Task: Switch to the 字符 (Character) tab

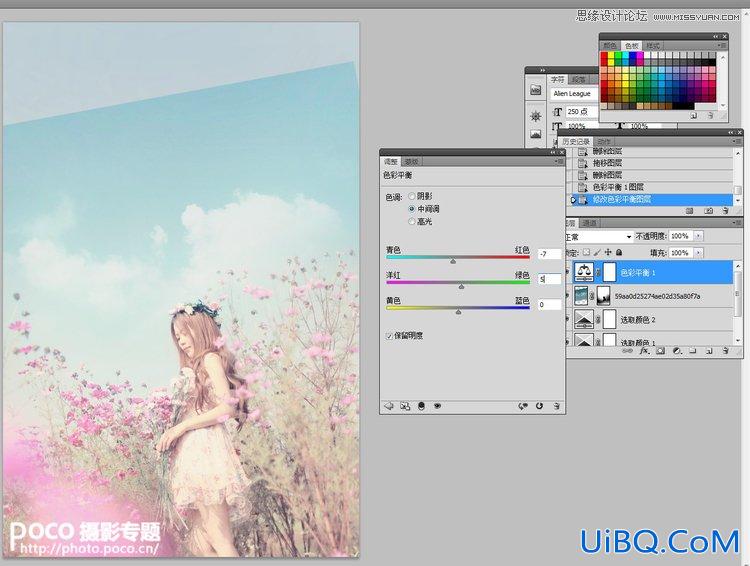Action: pyautogui.click(x=557, y=79)
